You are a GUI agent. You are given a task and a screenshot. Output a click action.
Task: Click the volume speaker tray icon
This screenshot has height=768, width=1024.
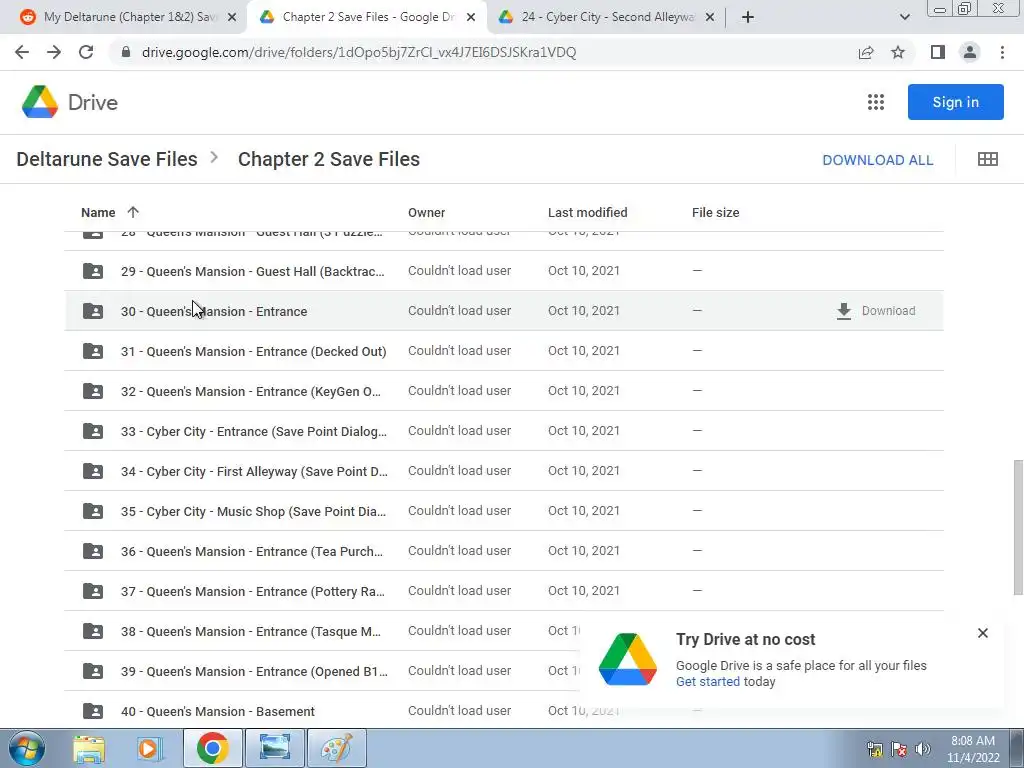pyautogui.click(x=923, y=749)
